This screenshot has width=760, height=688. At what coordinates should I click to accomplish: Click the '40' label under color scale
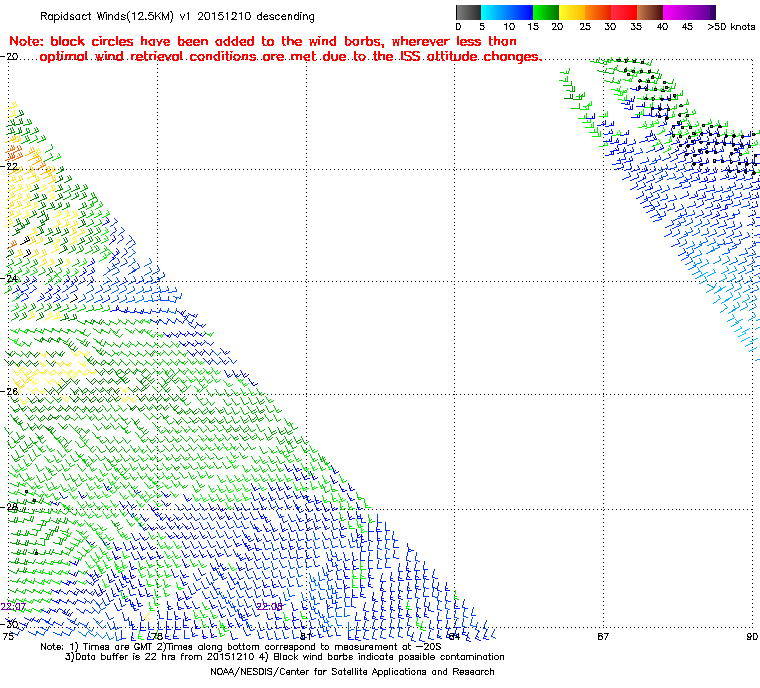click(x=663, y=27)
